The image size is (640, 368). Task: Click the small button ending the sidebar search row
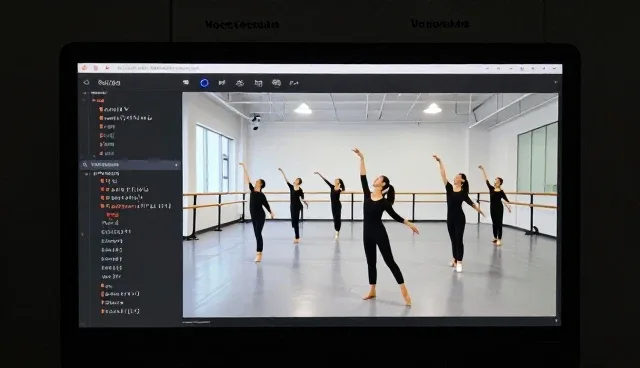pyautogui.click(x=176, y=165)
